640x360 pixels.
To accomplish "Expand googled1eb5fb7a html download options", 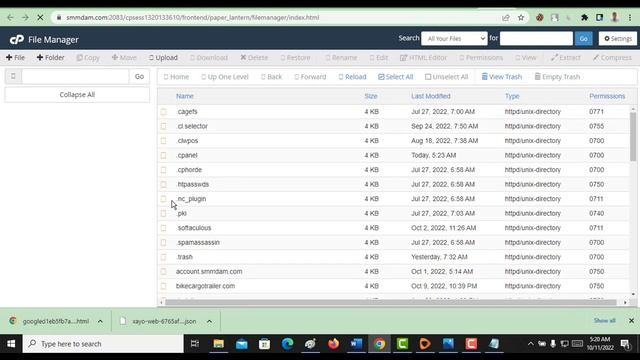I will [100, 321].
